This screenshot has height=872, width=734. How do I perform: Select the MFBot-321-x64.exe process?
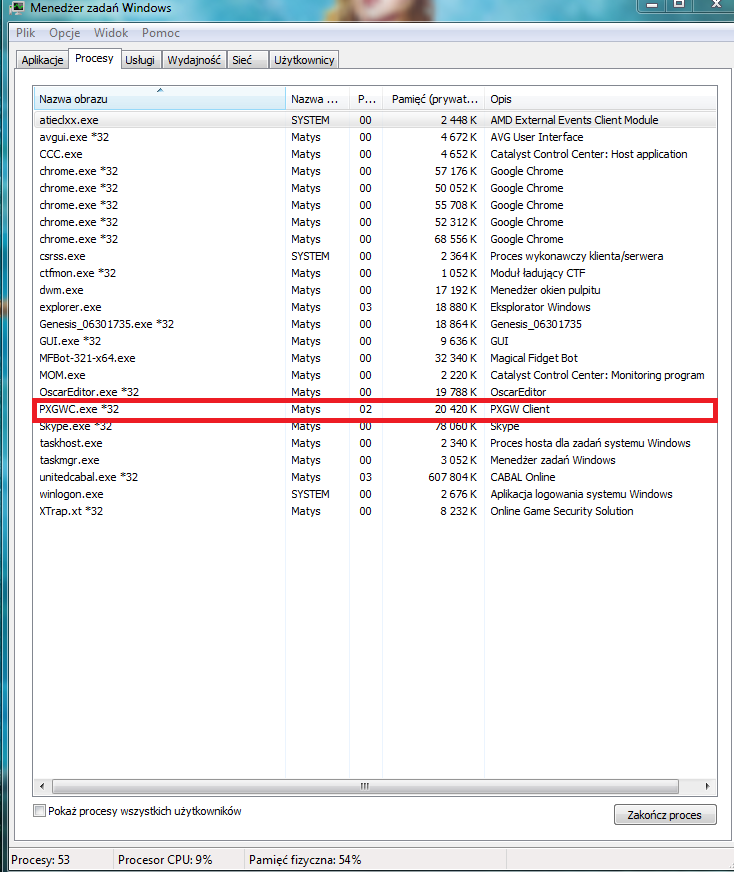coord(375,358)
